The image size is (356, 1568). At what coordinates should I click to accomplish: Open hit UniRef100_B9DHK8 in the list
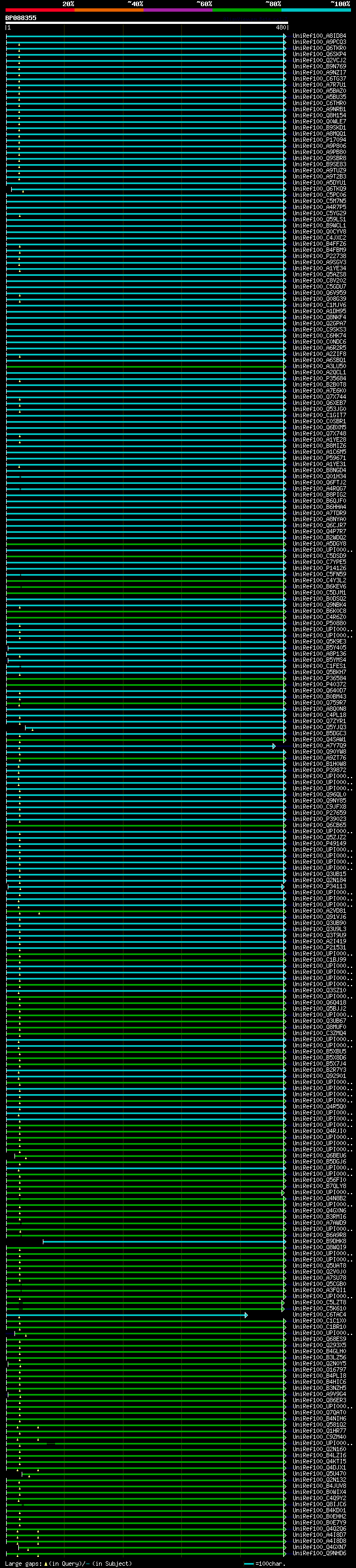click(319, 1241)
